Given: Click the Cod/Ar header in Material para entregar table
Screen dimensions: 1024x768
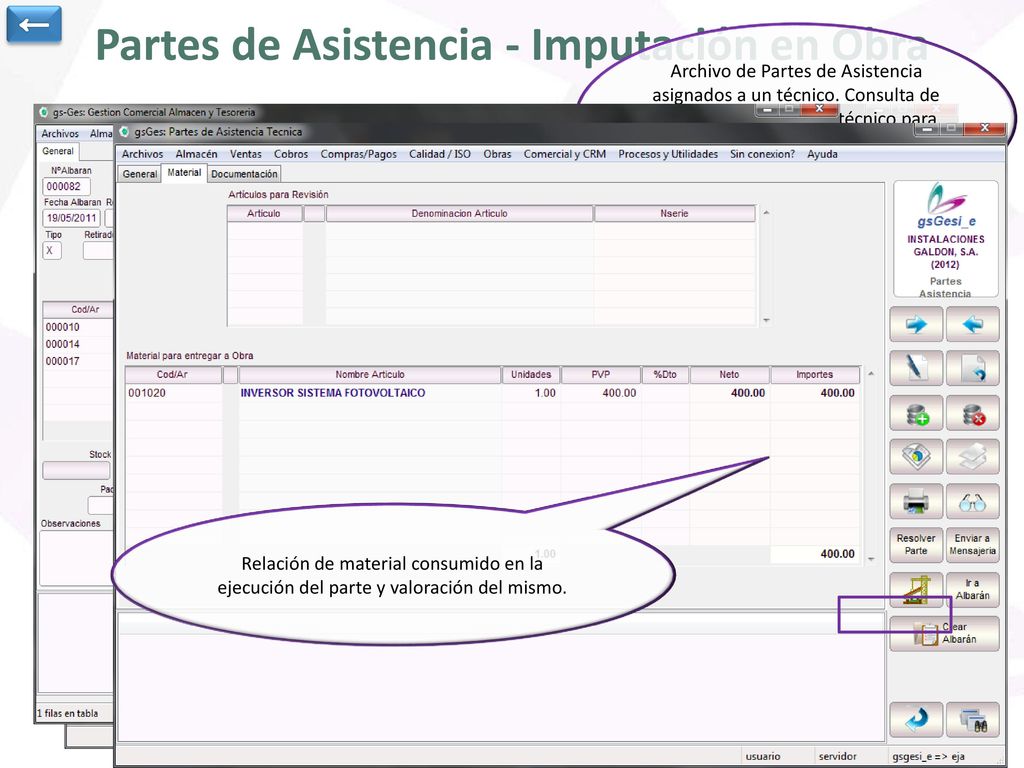Looking at the screenshot, I should click(172, 375).
